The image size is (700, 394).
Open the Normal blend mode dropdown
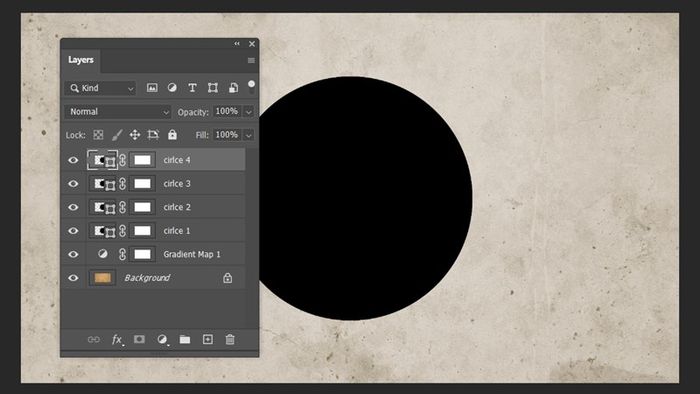point(118,112)
